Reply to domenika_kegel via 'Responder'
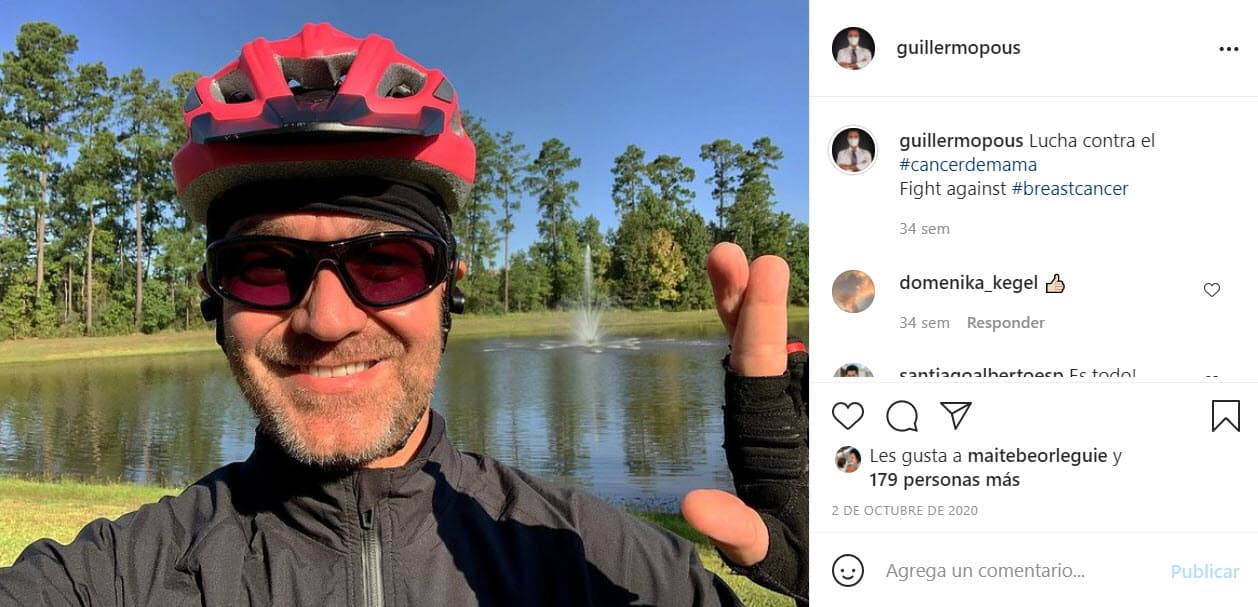The image size is (1258, 607). (1004, 322)
